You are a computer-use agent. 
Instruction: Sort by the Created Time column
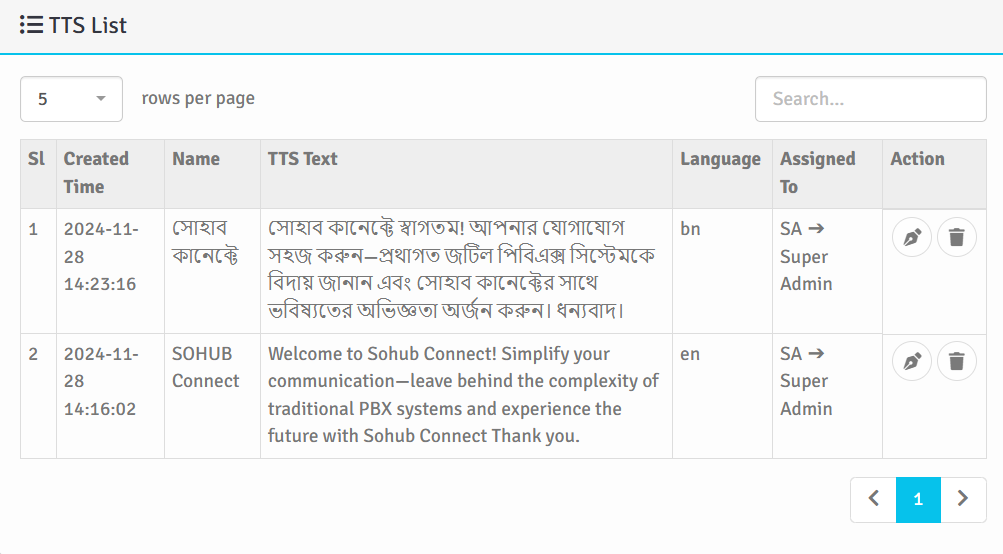(96, 172)
